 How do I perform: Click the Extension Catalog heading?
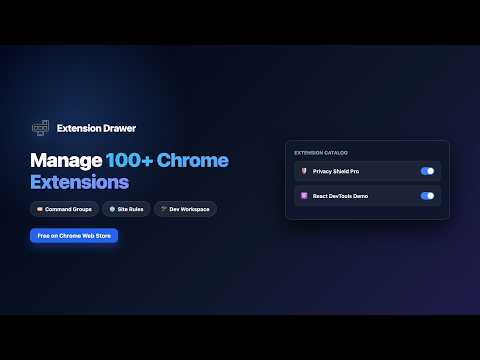(x=321, y=153)
